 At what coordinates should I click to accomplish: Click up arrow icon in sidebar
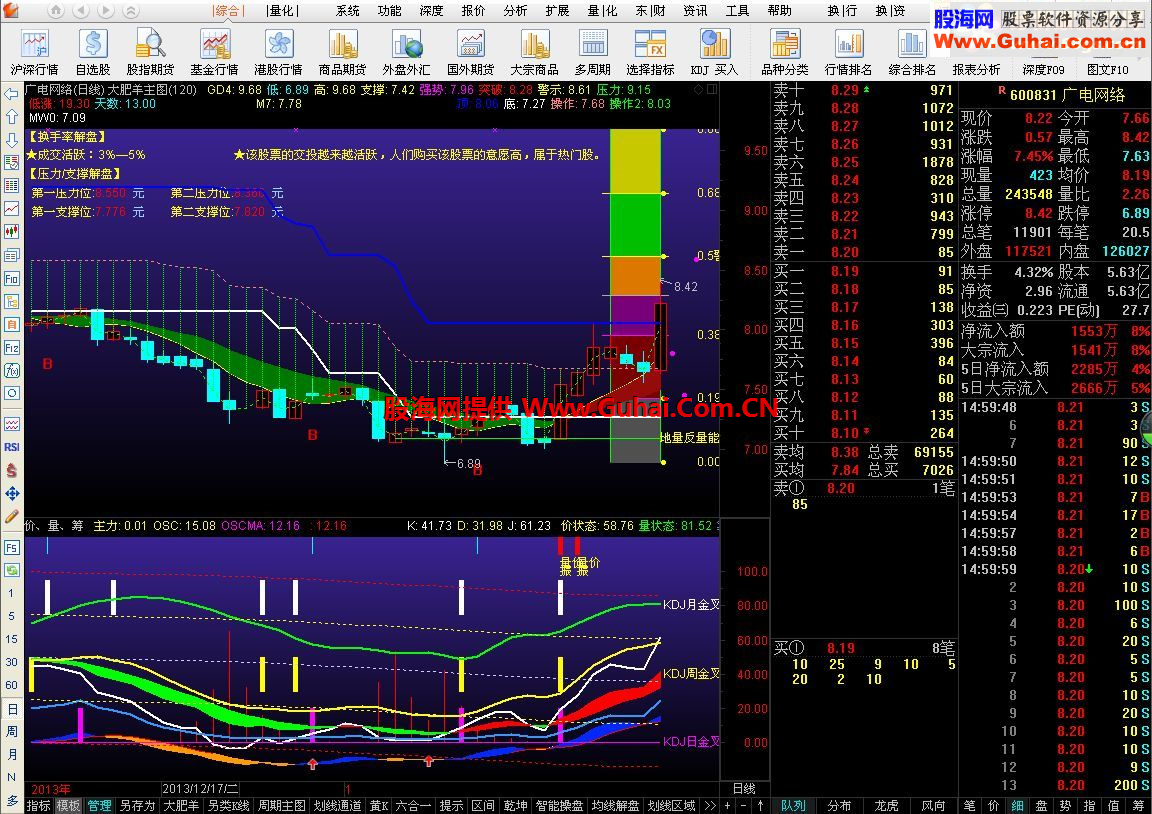tap(11, 117)
